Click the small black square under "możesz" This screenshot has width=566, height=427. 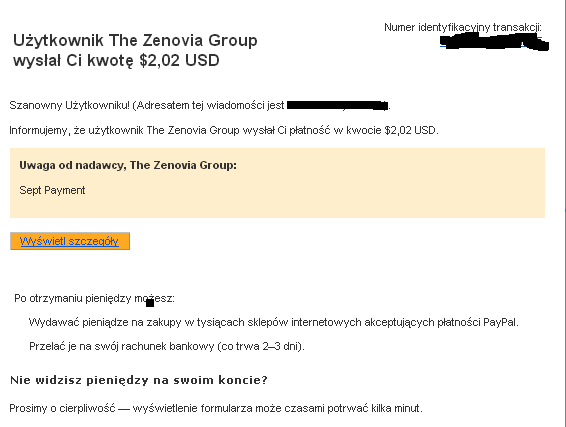[x=150, y=303]
